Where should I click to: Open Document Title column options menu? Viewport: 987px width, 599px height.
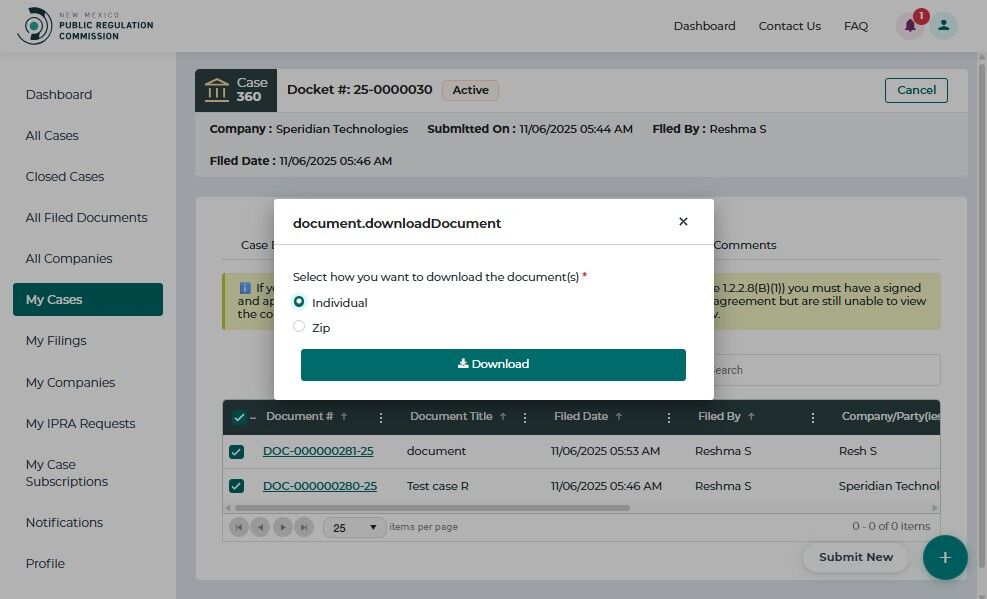coord(525,418)
